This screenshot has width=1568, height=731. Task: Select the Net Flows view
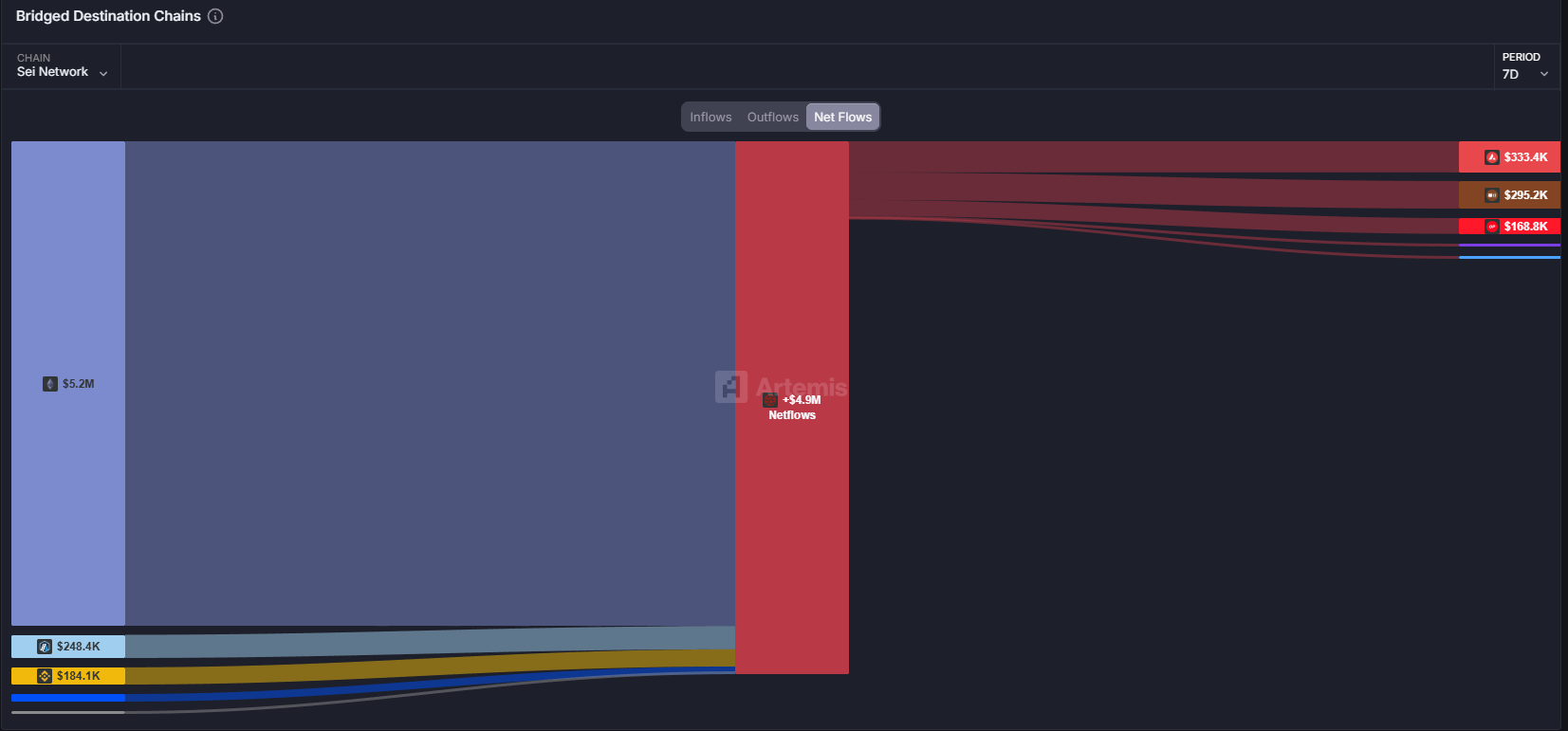click(842, 118)
